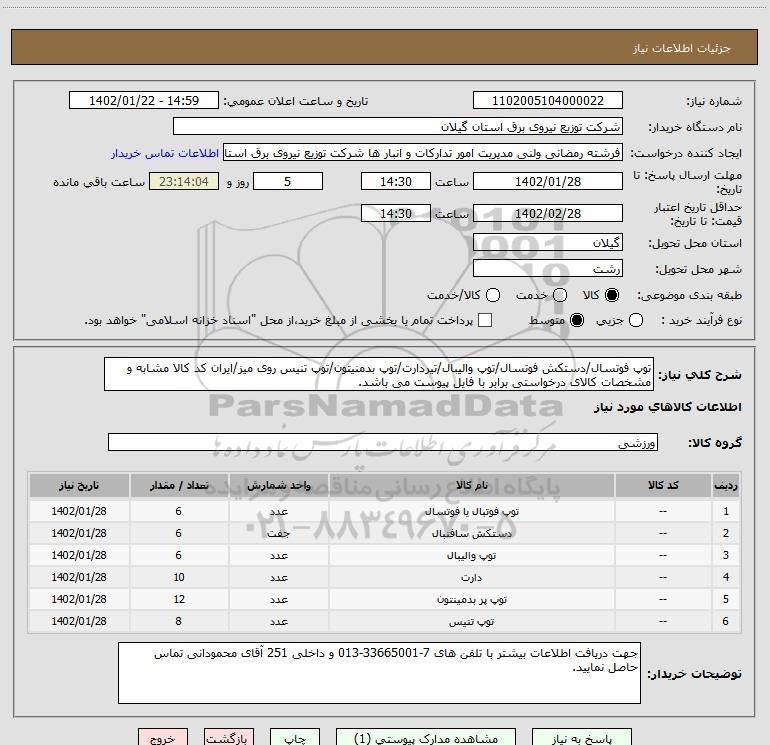Click the response deadline date 1402/01/28 field
This screenshot has height=745, width=770.
(548, 181)
